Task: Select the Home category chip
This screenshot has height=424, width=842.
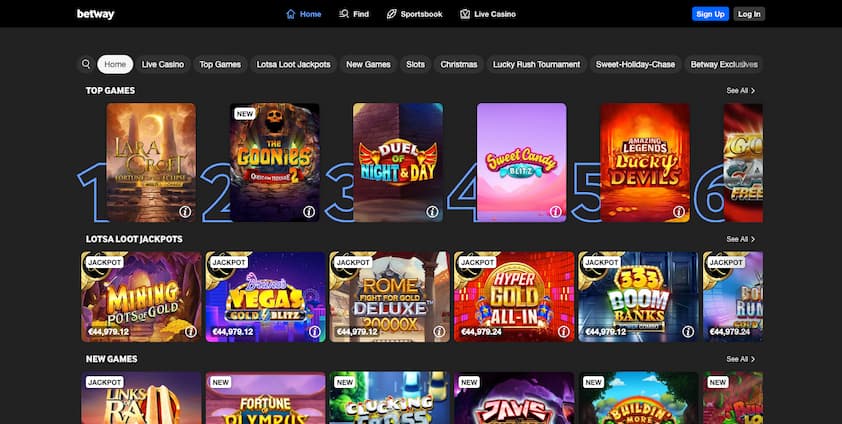Action: (115, 64)
